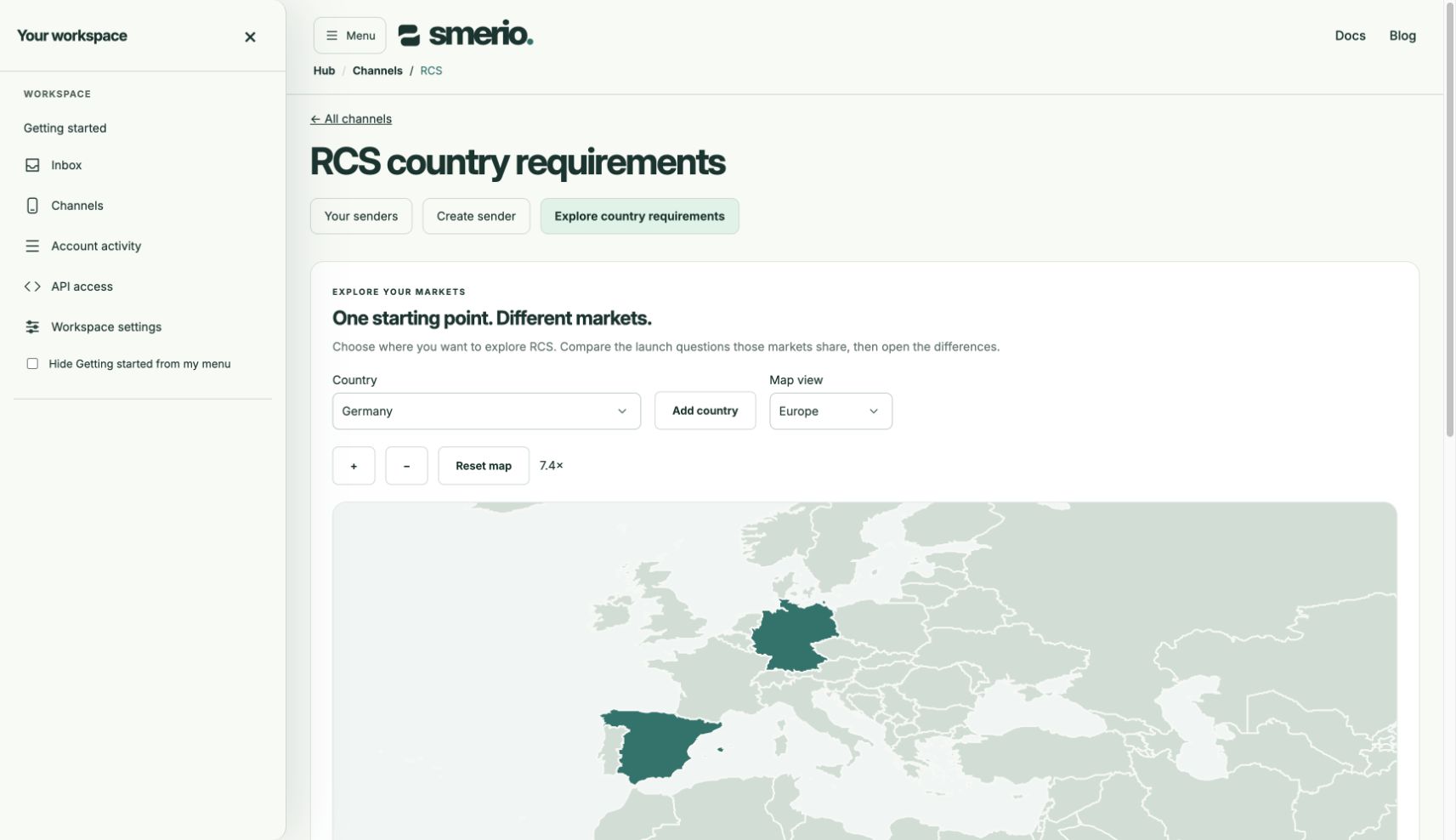Open the Germany country dropdown
The image size is (1456, 840).
[x=486, y=411]
